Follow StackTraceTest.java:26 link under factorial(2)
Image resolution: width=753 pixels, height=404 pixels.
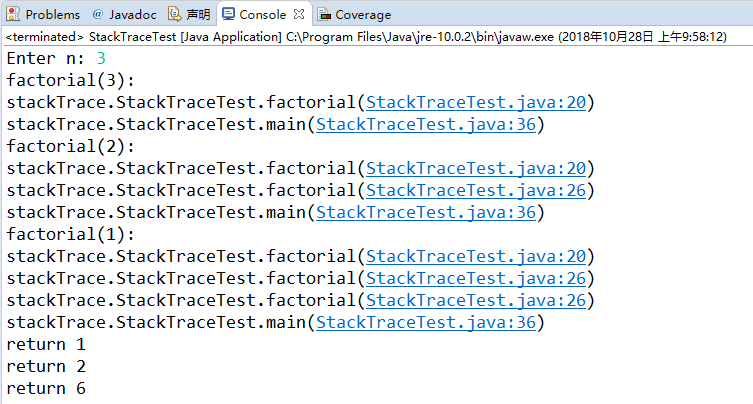(476, 191)
